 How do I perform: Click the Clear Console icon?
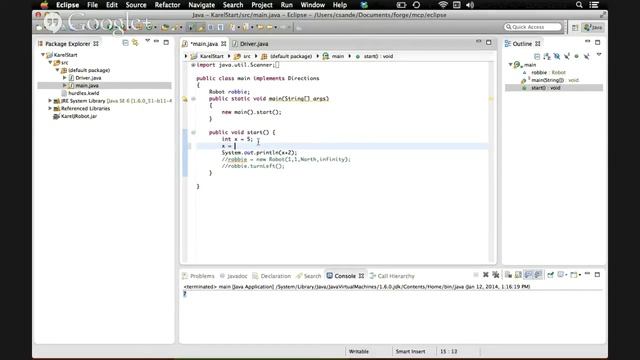click(508, 275)
